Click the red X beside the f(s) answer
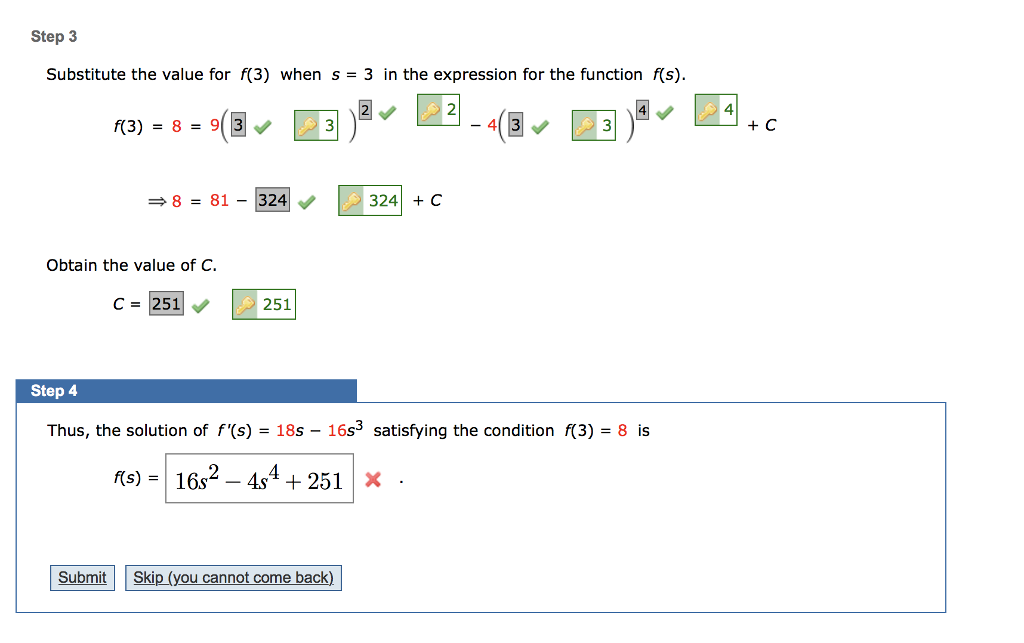Viewport: 1024px width, 643px height. coord(373,479)
